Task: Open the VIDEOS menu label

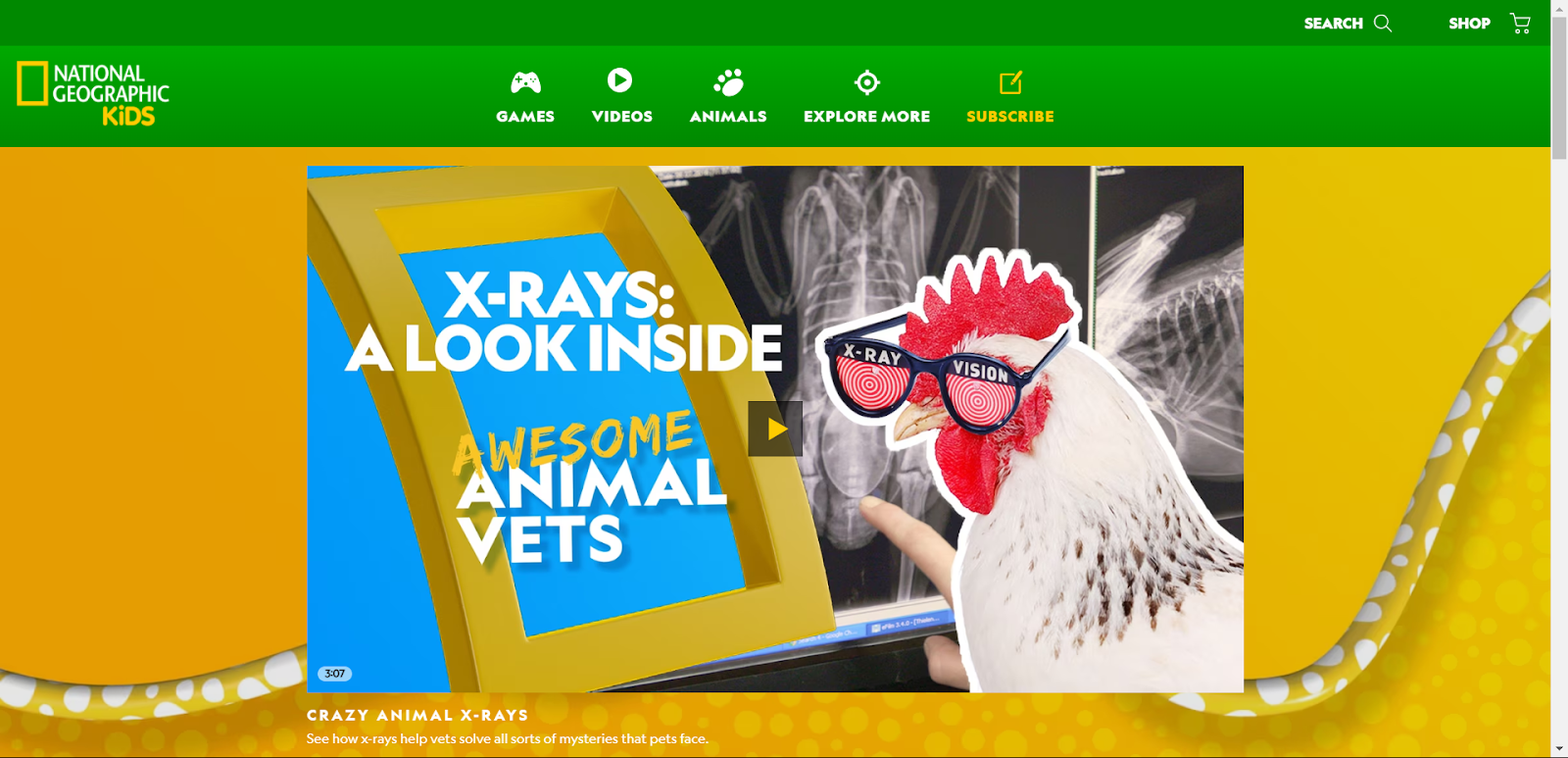Action: pyautogui.click(x=622, y=117)
